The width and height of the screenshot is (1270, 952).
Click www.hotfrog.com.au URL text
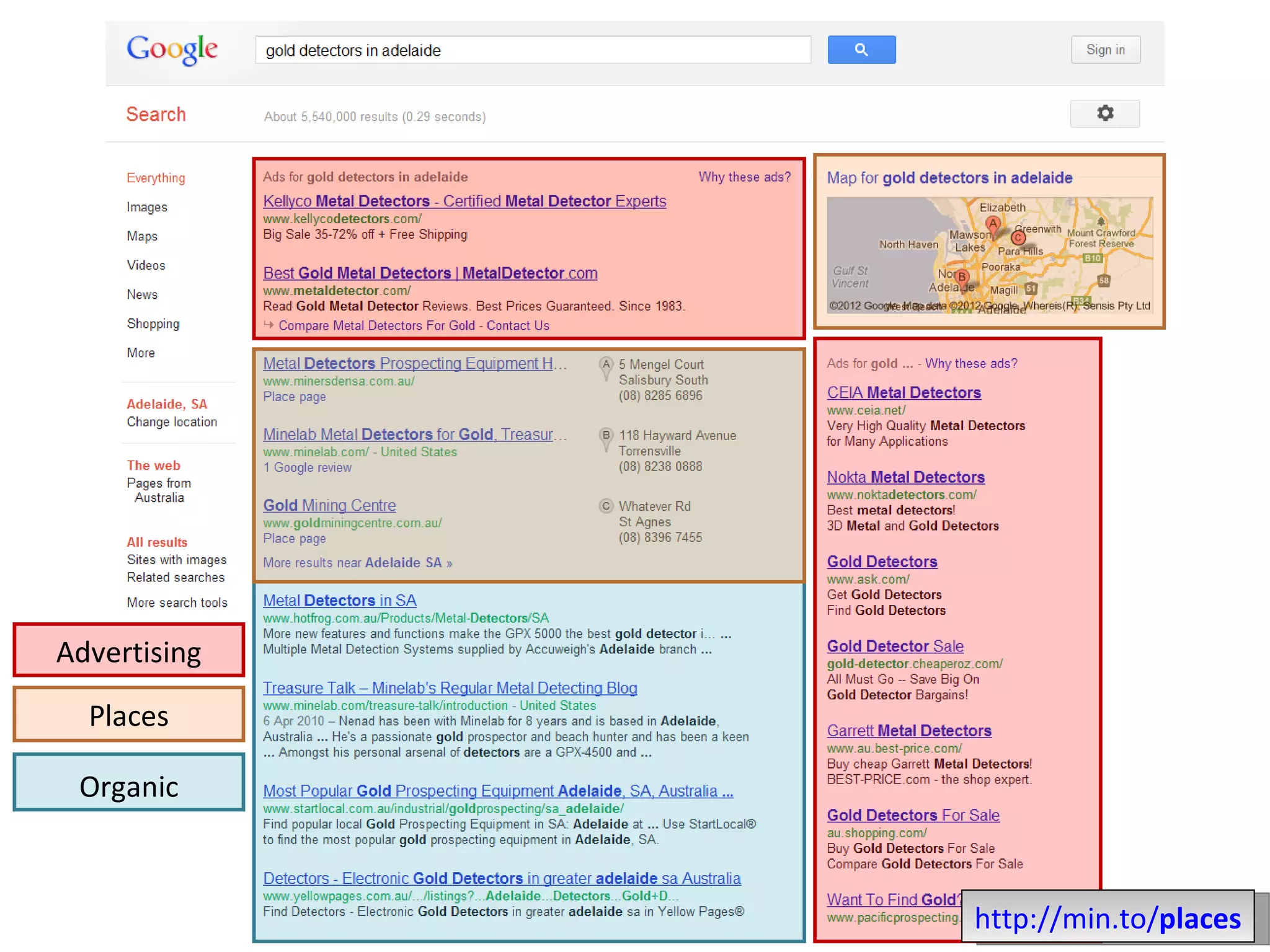pos(406,618)
